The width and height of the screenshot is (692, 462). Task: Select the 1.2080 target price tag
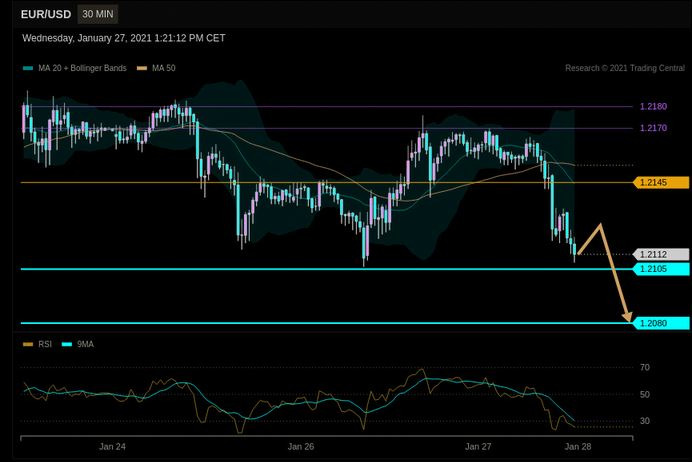click(661, 323)
